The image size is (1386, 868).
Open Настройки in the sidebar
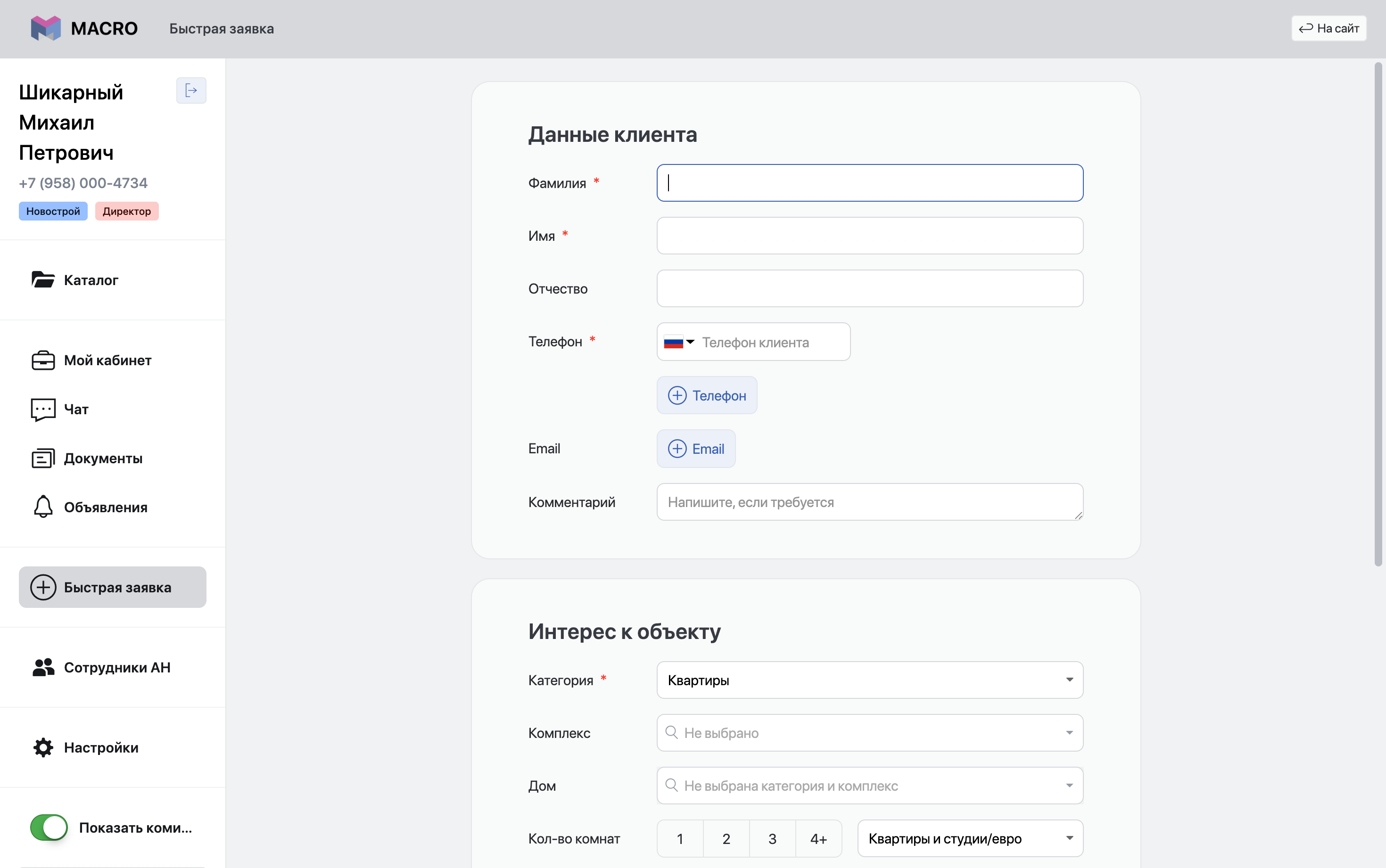113,747
